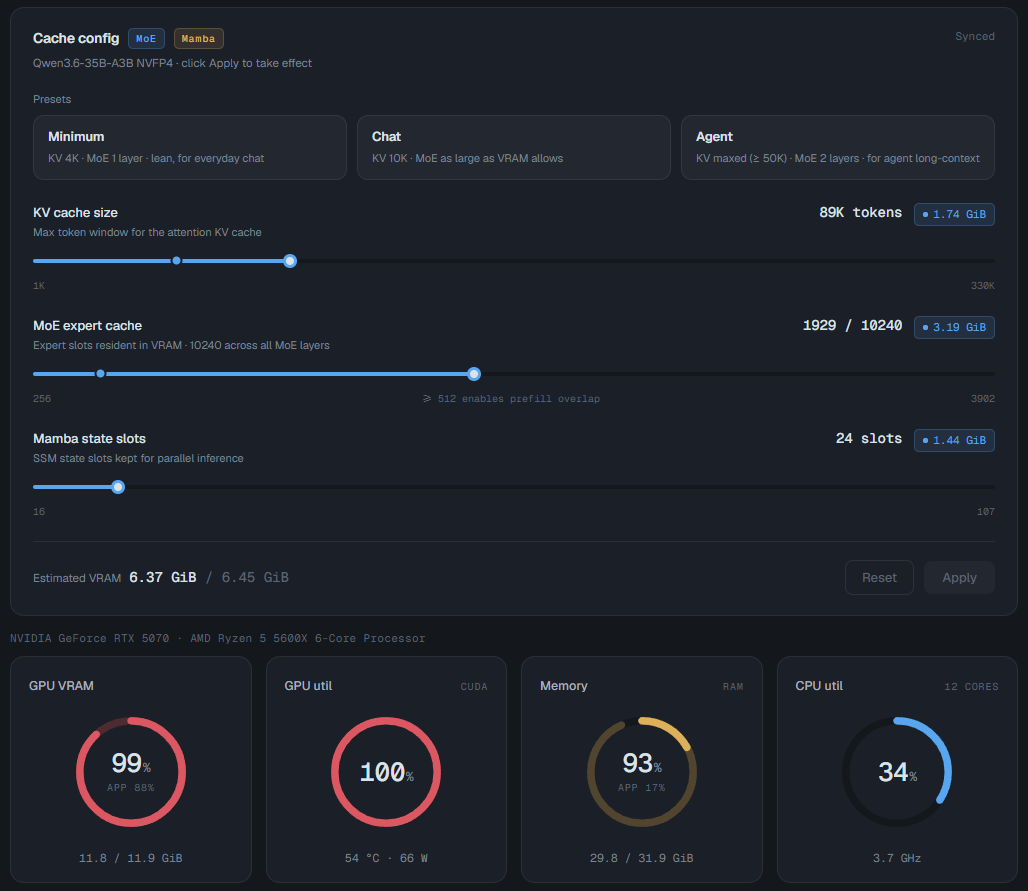The width and height of the screenshot is (1028, 891).
Task: Click the 'Cache config' heading
Action: [76, 38]
